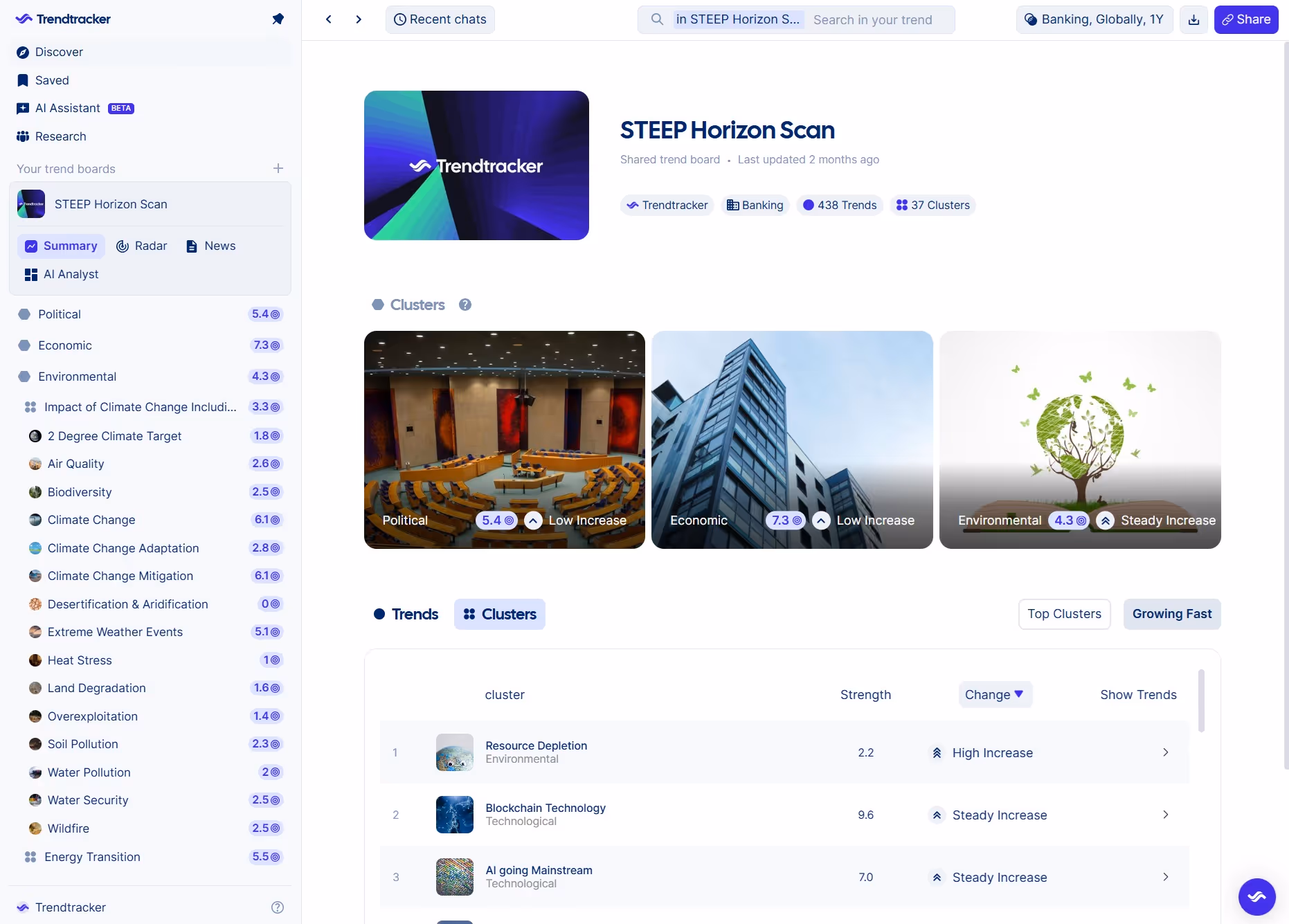Viewport: 1289px width, 924px height.
Task: Switch to the News tab
Action: click(211, 246)
